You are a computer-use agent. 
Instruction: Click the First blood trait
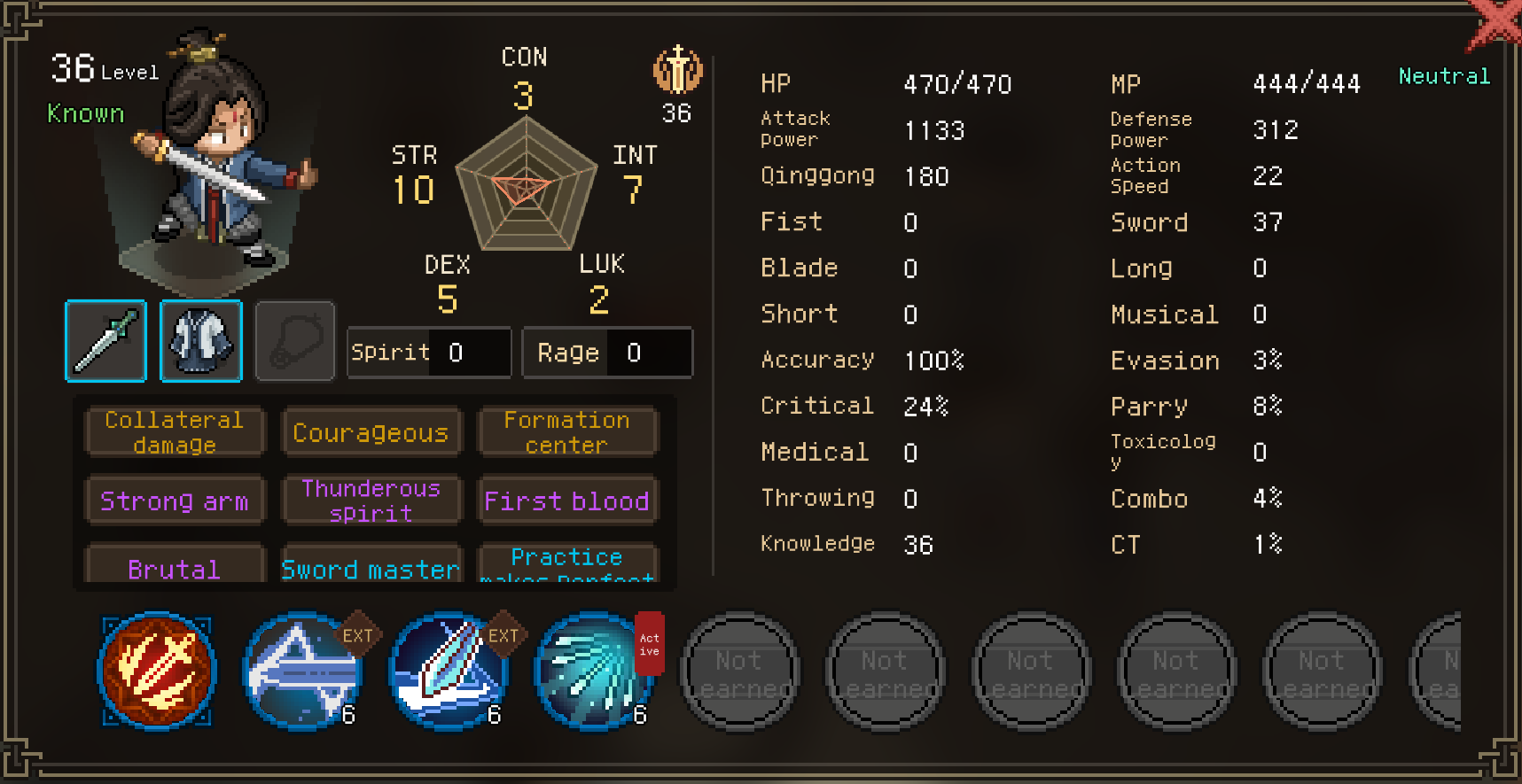pyautogui.click(x=567, y=501)
